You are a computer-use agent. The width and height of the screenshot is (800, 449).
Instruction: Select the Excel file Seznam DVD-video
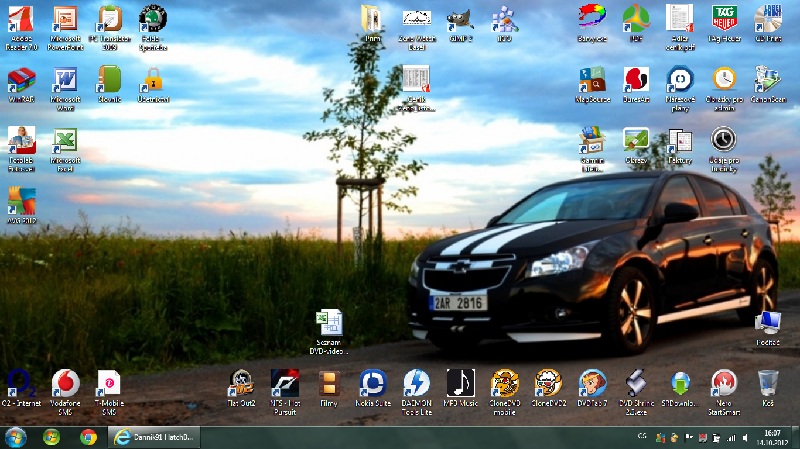329,323
